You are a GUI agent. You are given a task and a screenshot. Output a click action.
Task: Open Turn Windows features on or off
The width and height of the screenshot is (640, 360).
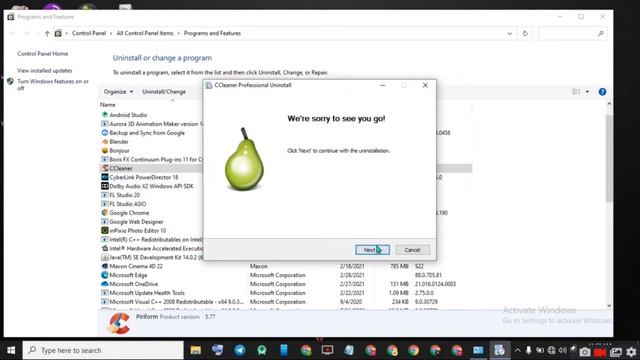point(53,84)
